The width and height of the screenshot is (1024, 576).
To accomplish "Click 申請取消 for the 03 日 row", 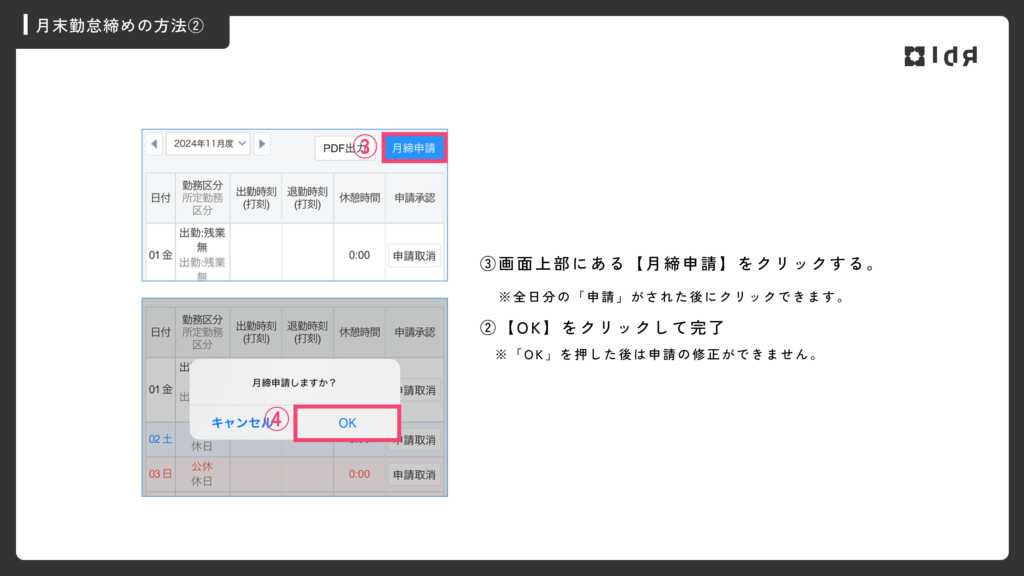I will (x=414, y=474).
